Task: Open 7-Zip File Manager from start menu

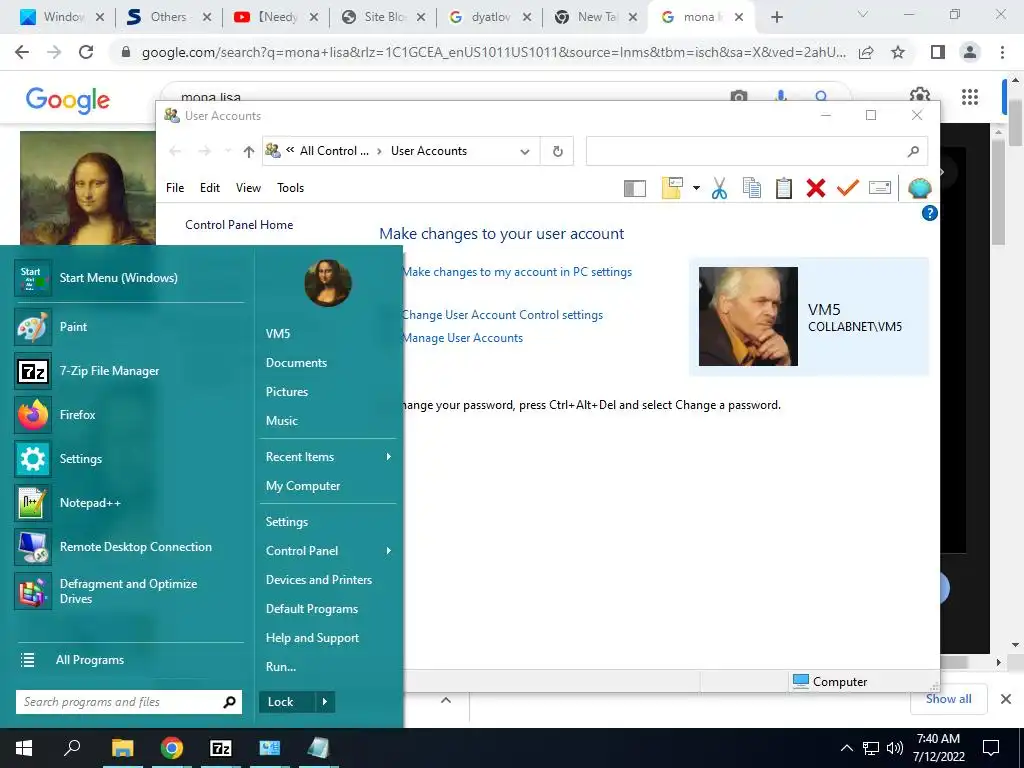Action: (x=129, y=371)
